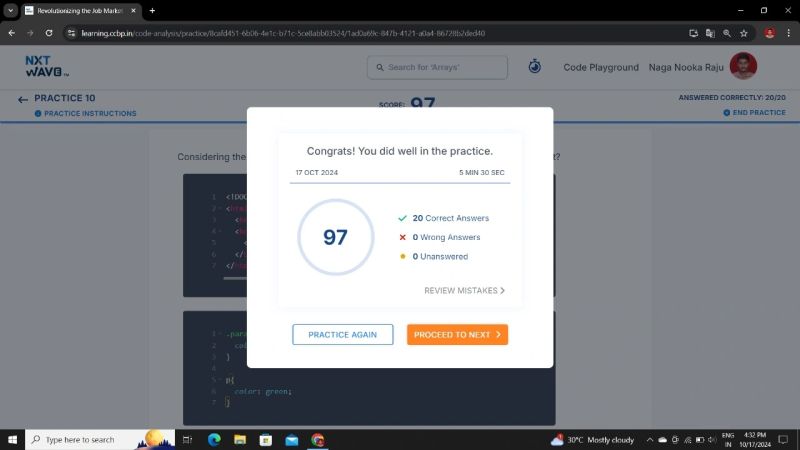Open site information icon in address bar
Image resolution: width=800 pixels, height=450 pixels.
pos(71,33)
